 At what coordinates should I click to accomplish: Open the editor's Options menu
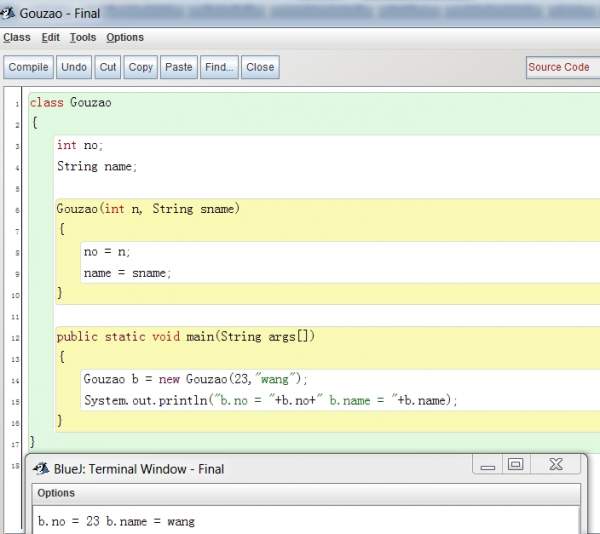pos(125,38)
